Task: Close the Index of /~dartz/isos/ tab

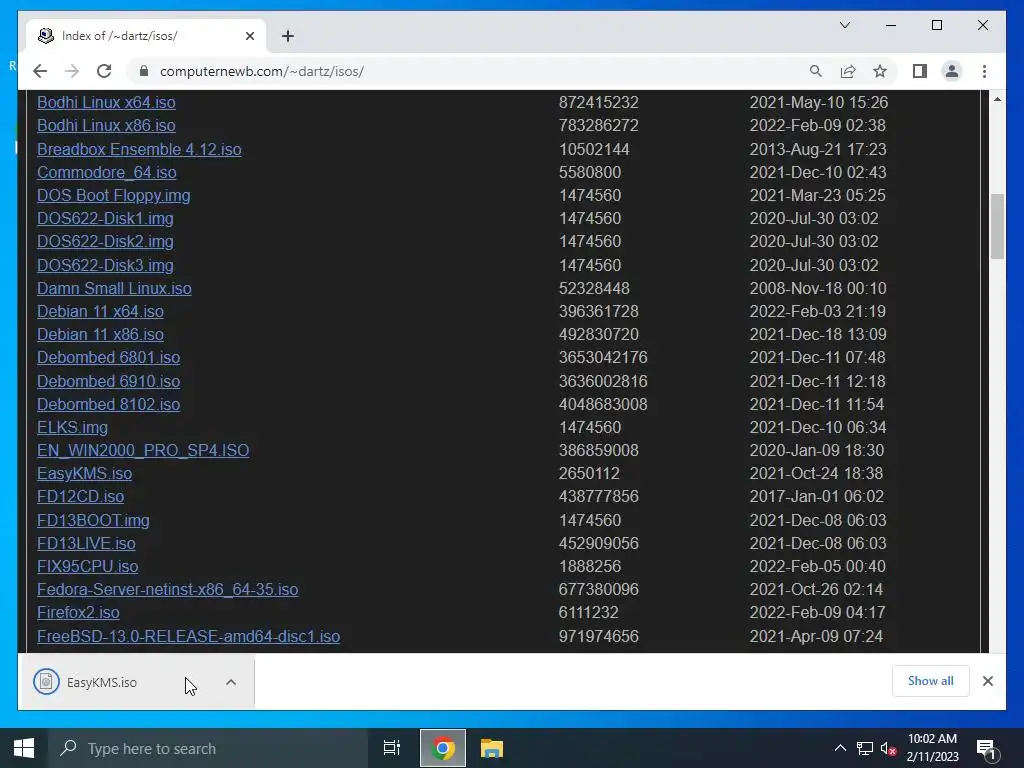Action: click(249, 36)
